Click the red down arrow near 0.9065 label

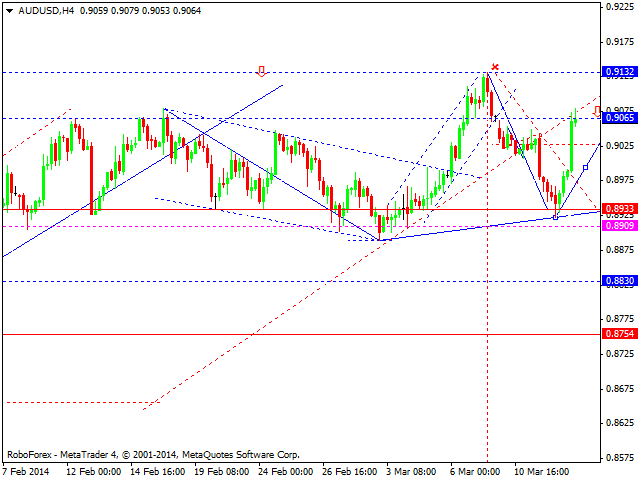[x=597, y=111]
